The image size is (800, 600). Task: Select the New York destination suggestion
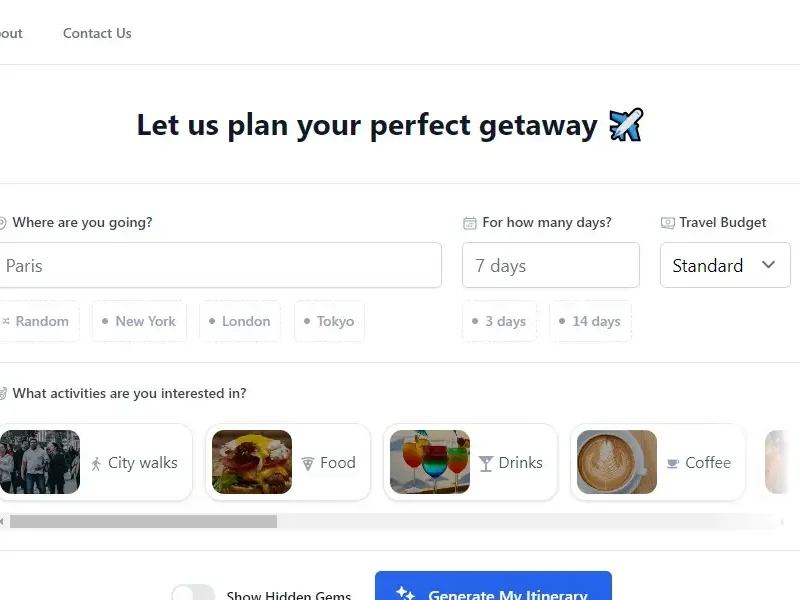click(x=139, y=321)
